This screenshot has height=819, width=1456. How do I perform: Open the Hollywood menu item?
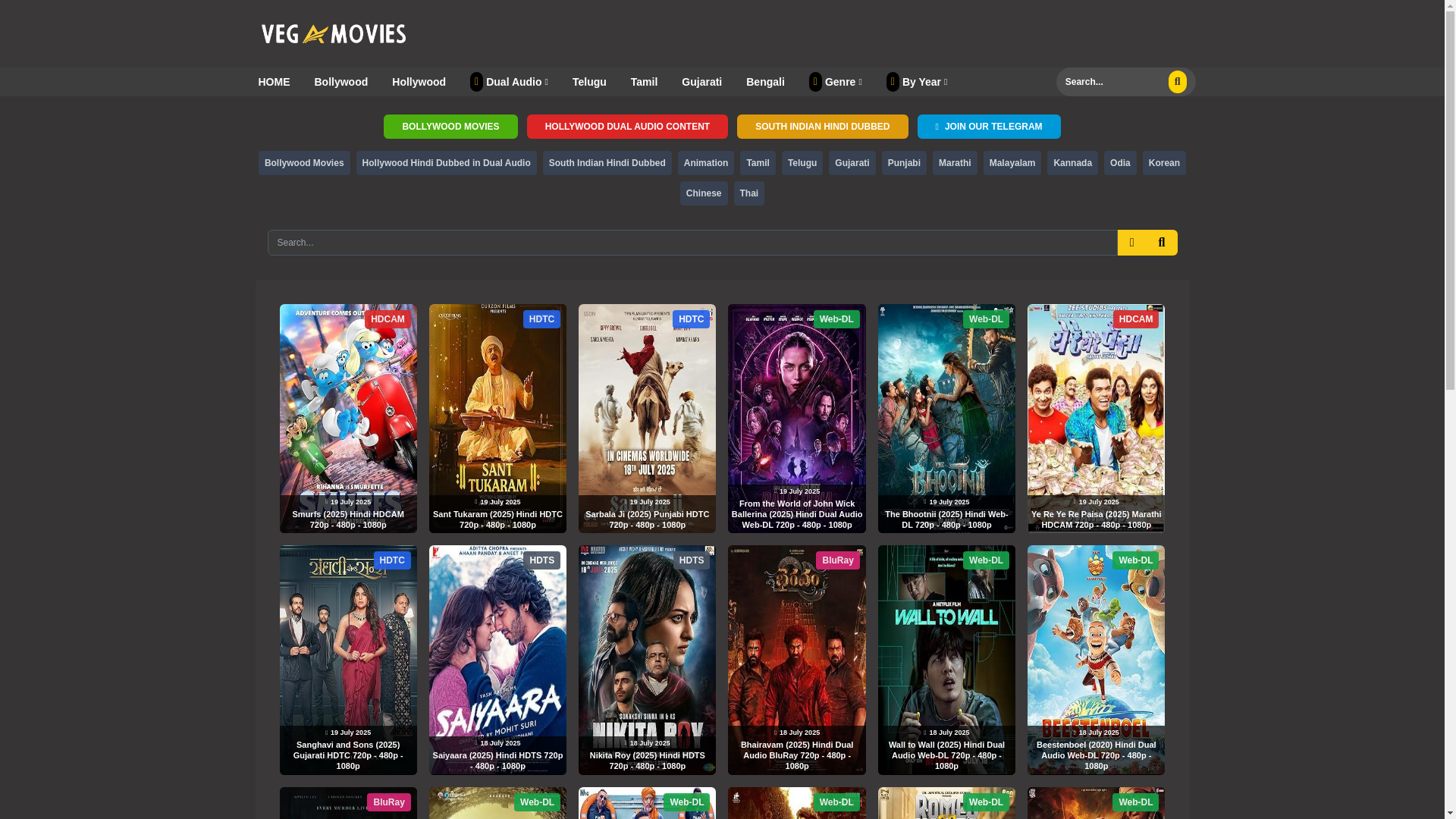pos(419,82)
